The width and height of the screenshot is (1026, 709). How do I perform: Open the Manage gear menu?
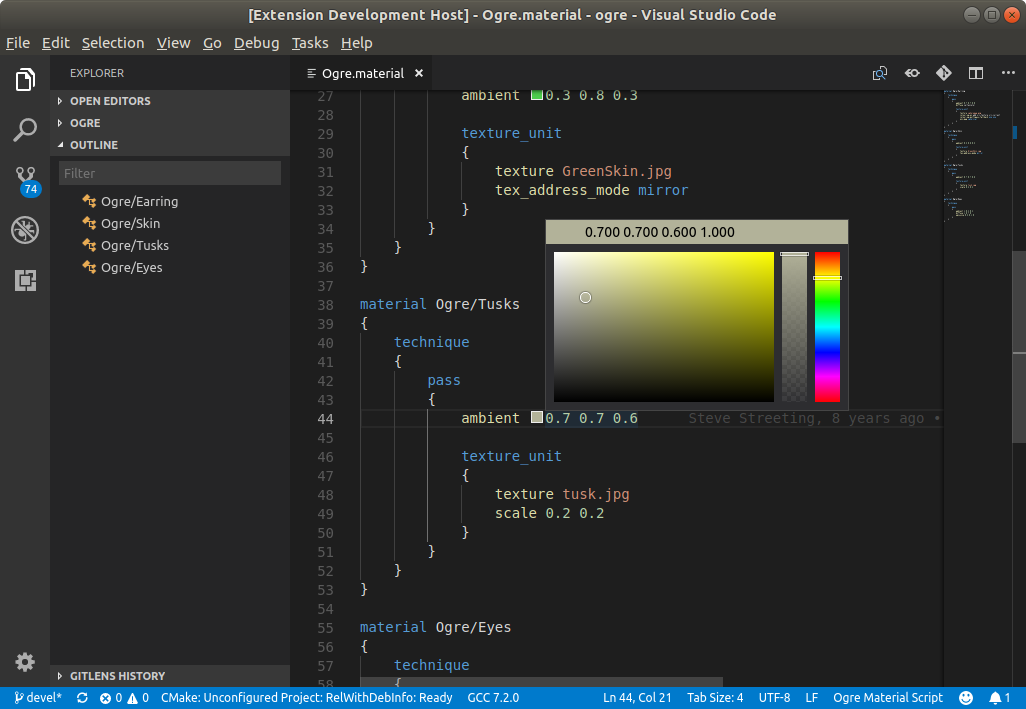pyautogui.click(x=25, y=663)
